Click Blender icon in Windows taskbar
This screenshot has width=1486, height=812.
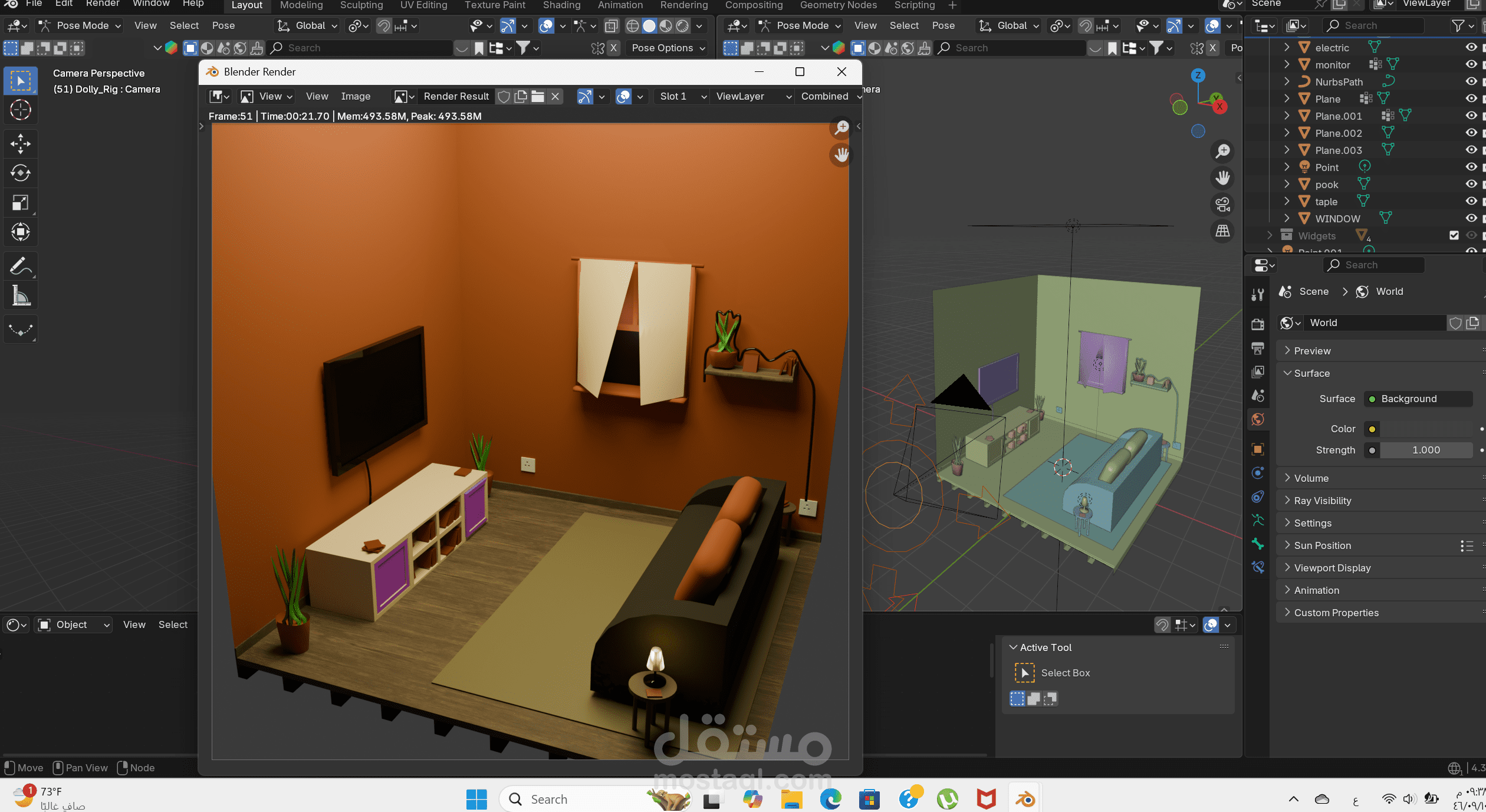1025,800
